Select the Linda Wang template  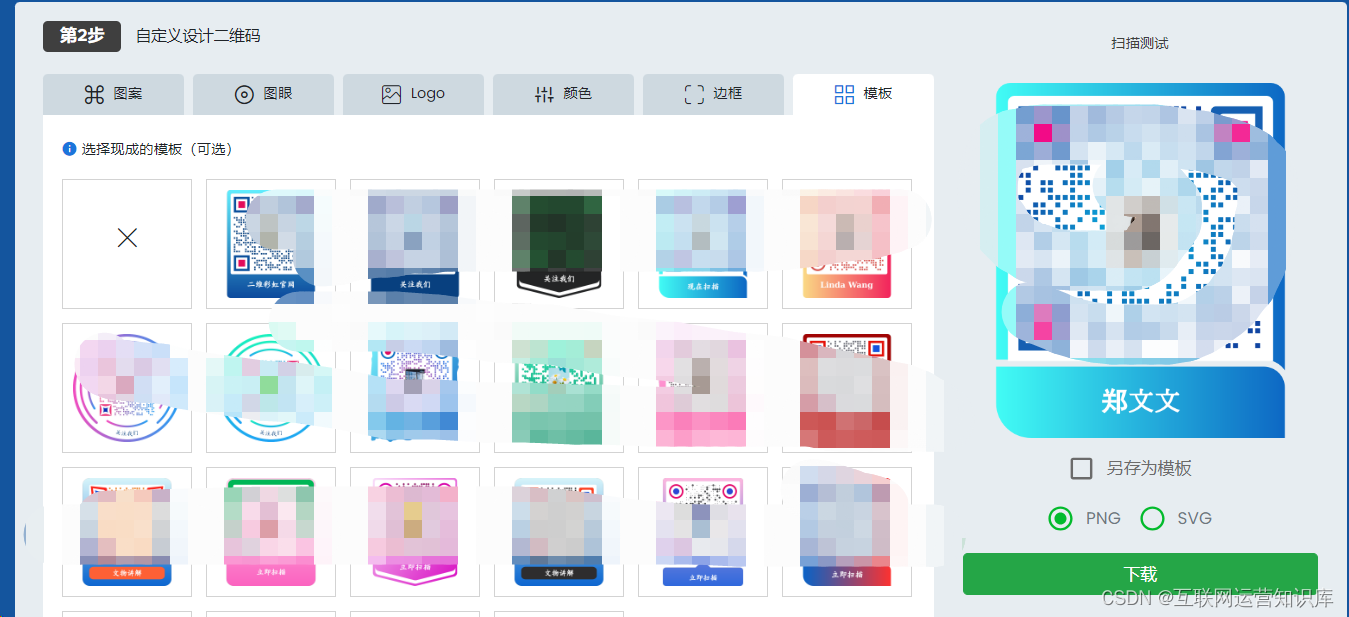[x=847, y=244]
